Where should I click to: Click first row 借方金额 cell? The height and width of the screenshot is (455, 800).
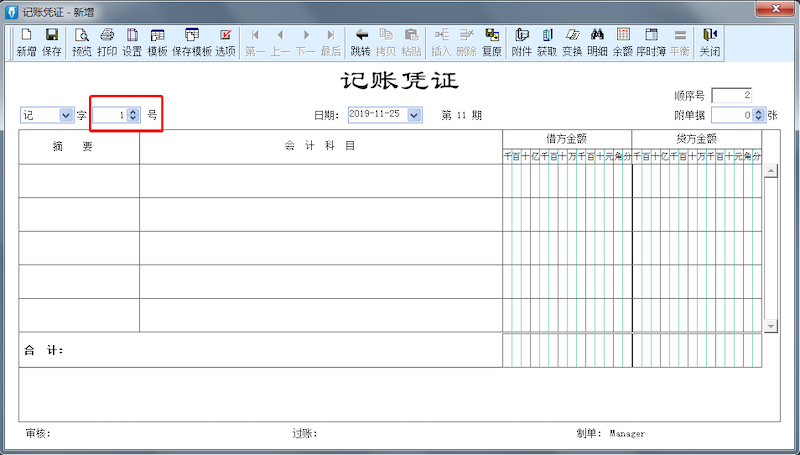[567, 181]
